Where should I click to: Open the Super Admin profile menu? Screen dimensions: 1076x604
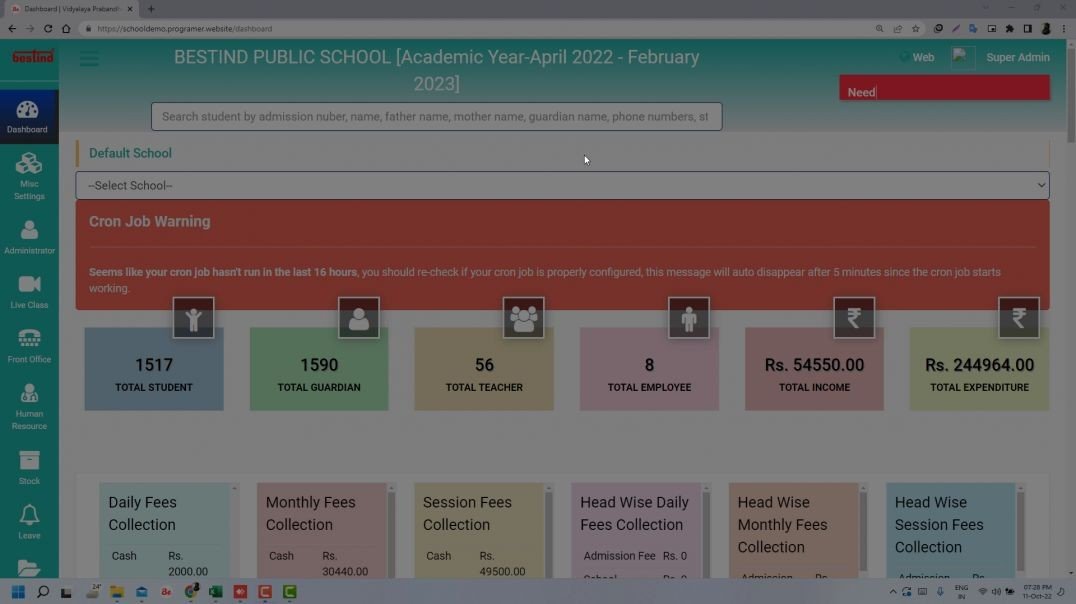coord(1018,57)
